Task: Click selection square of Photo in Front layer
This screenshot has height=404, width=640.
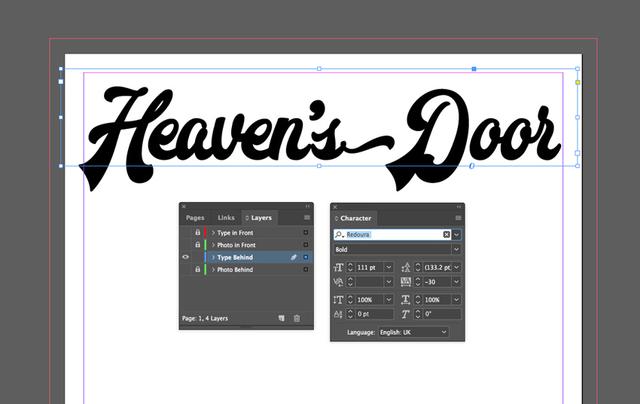Action: [x=306, y=245]
